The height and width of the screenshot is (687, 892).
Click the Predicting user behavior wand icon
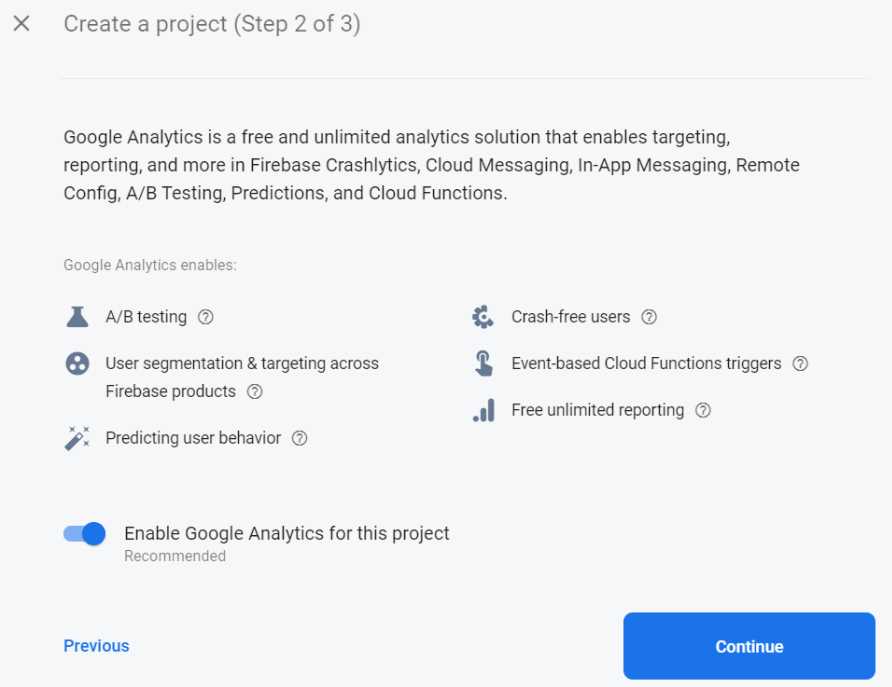(x=77, y=437)
